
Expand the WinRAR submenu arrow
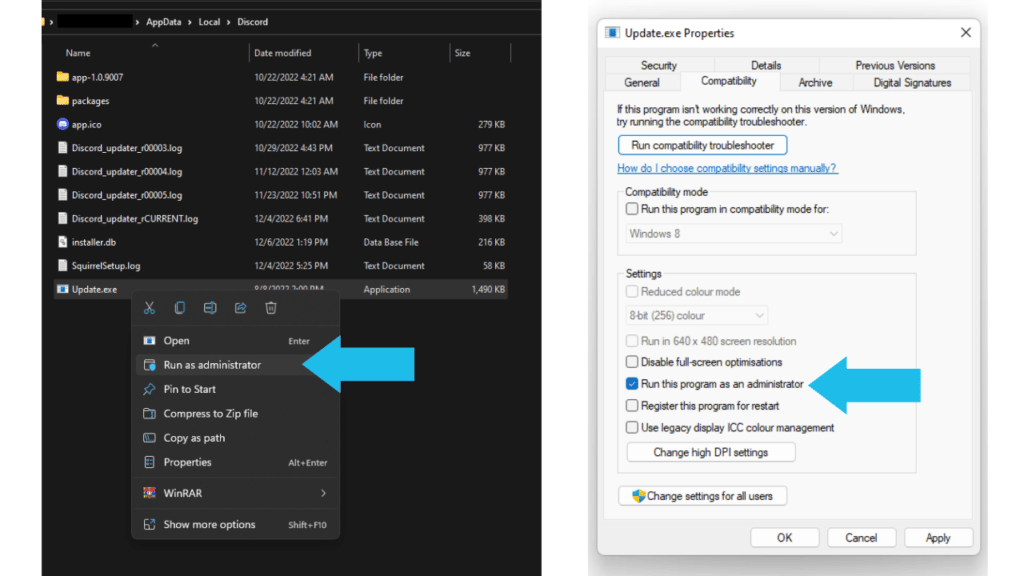[323, 493]
